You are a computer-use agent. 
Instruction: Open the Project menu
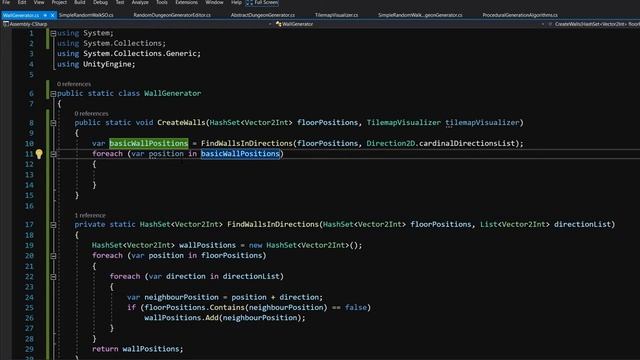59,2
